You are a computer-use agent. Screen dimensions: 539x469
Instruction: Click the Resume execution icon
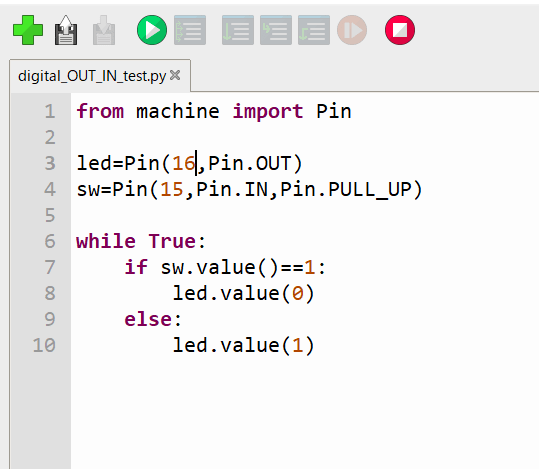352,30
